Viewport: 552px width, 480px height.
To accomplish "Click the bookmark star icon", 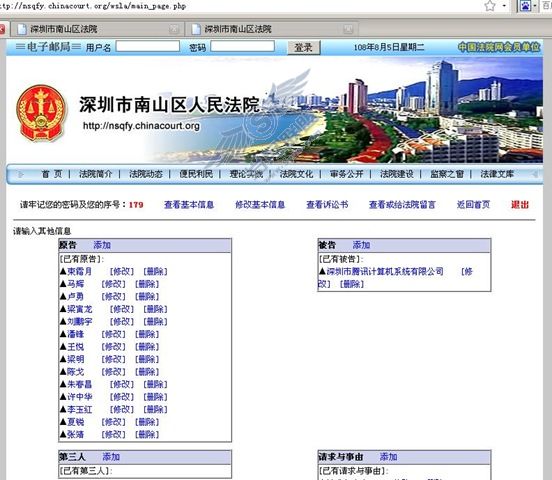I will pyautogui.click(x=490, y=6).
